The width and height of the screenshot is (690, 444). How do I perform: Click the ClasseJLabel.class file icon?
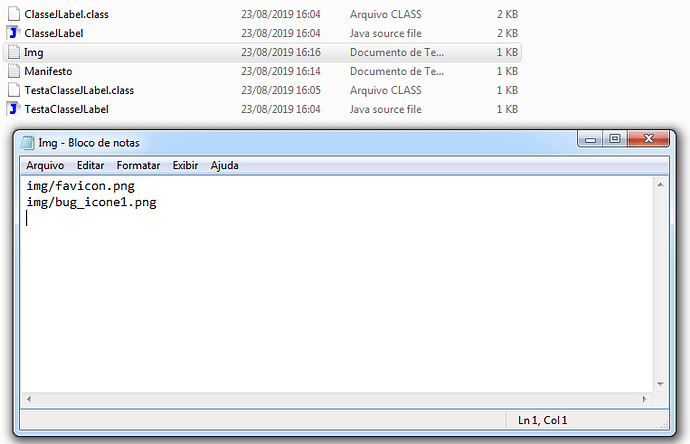(14, 14)
